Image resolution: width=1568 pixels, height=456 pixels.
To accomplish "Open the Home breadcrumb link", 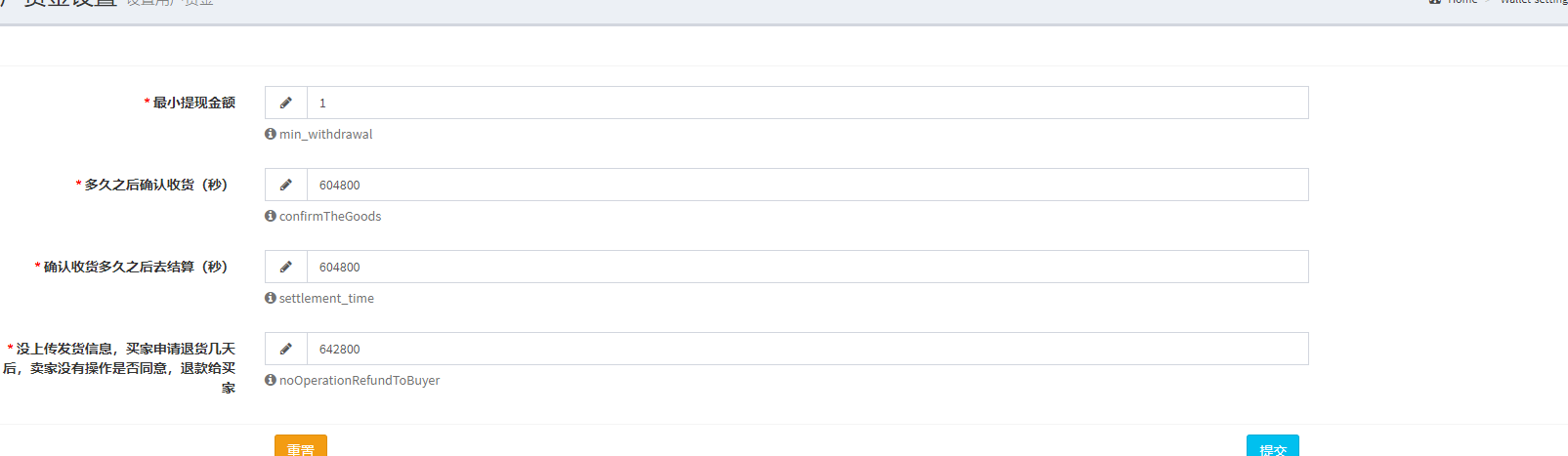I will (x=1462, y=2).
